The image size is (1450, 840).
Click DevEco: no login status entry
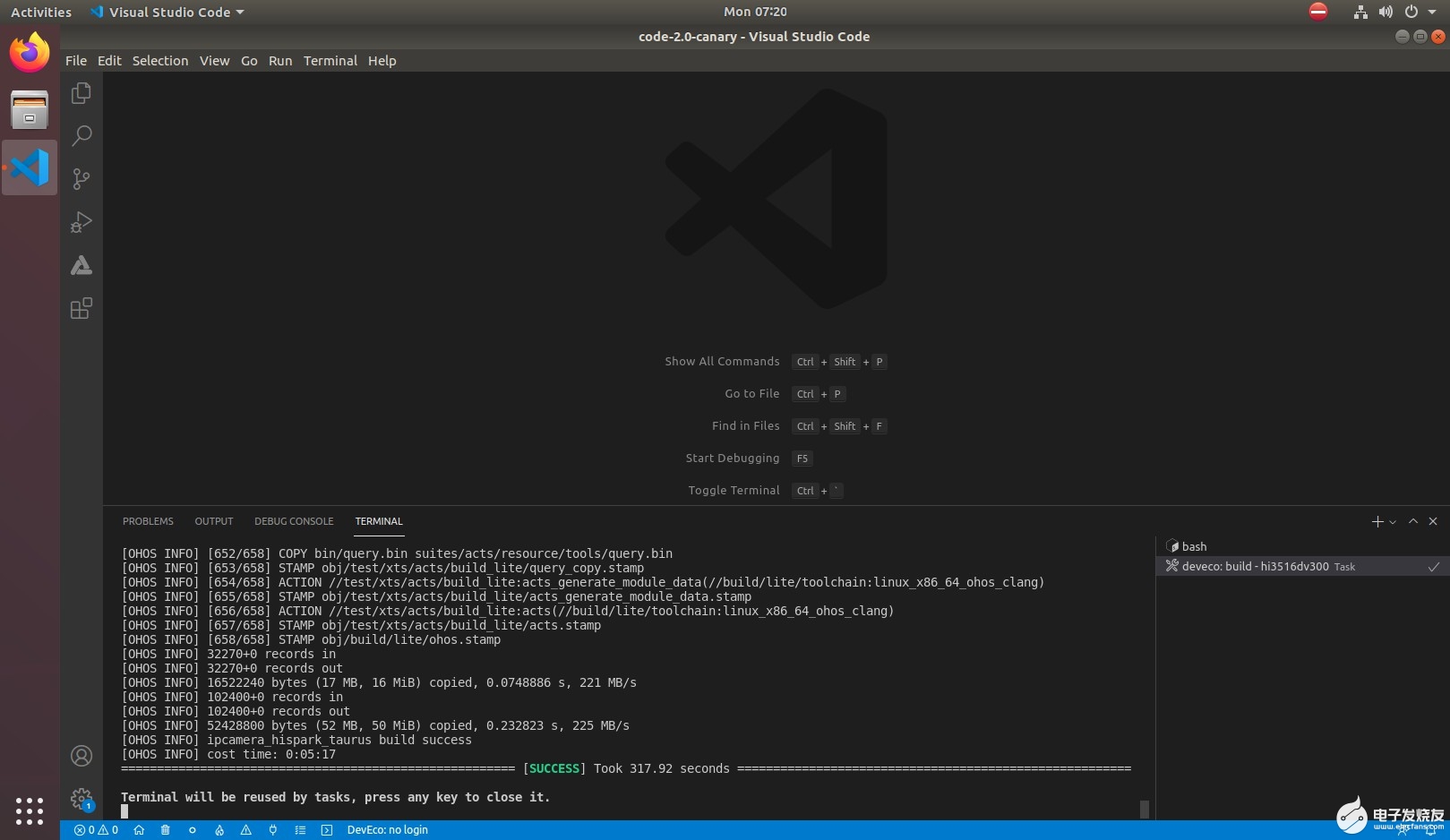pos(388,830)
